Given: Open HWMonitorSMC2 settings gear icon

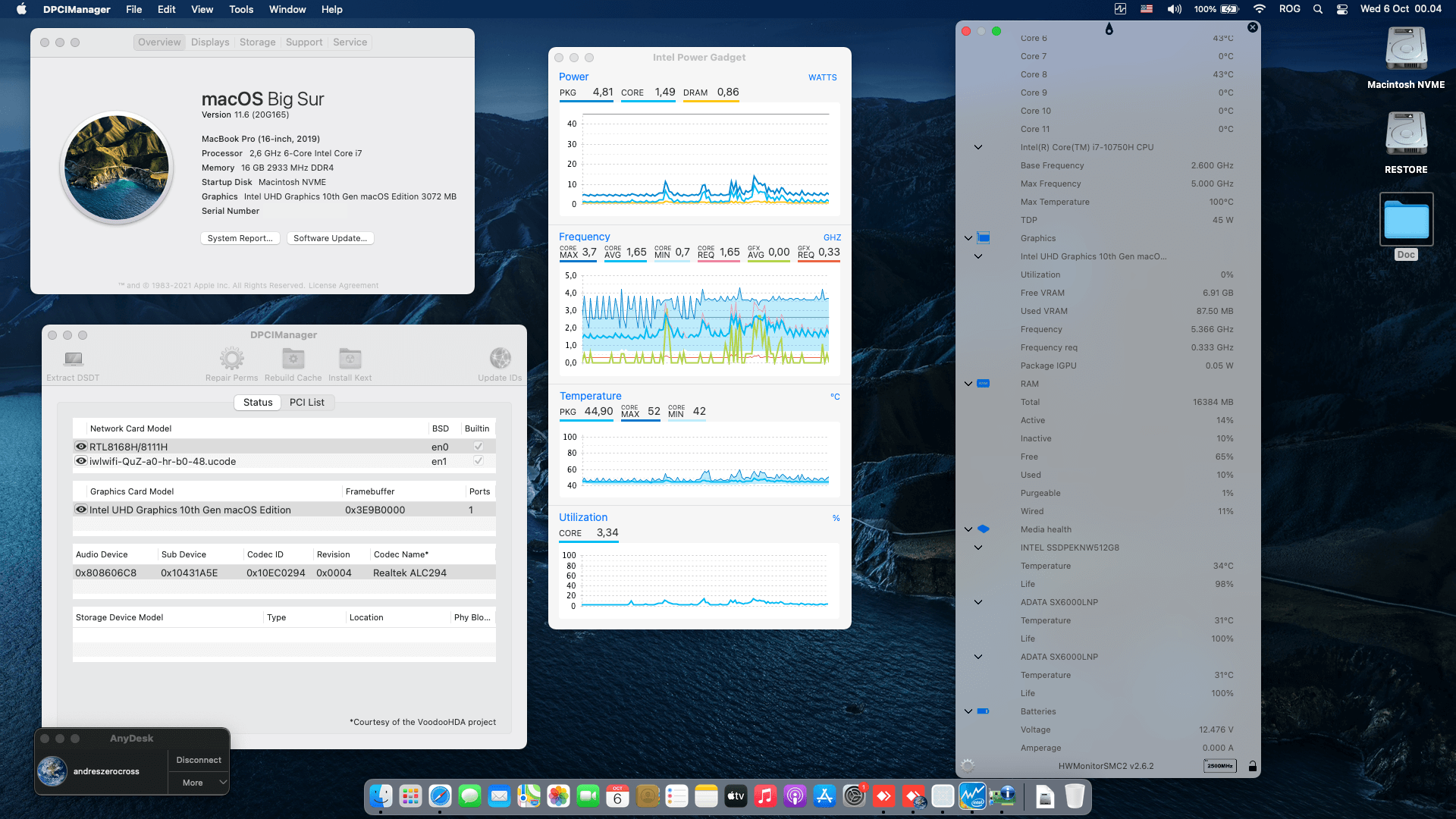Looking at the screenshot, I should (x=967, y=766).
